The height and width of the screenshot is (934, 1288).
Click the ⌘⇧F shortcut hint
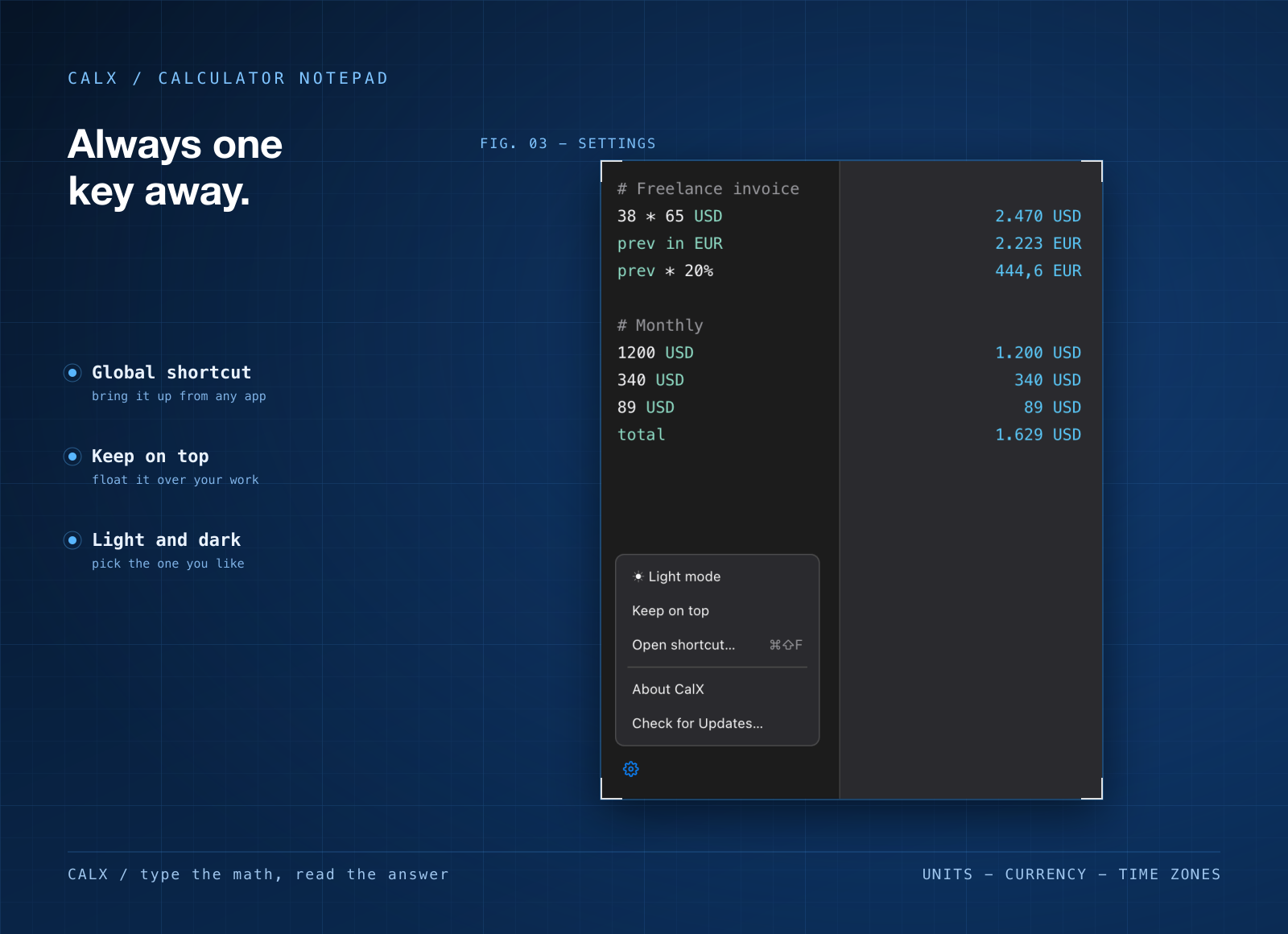coord(786,645)
